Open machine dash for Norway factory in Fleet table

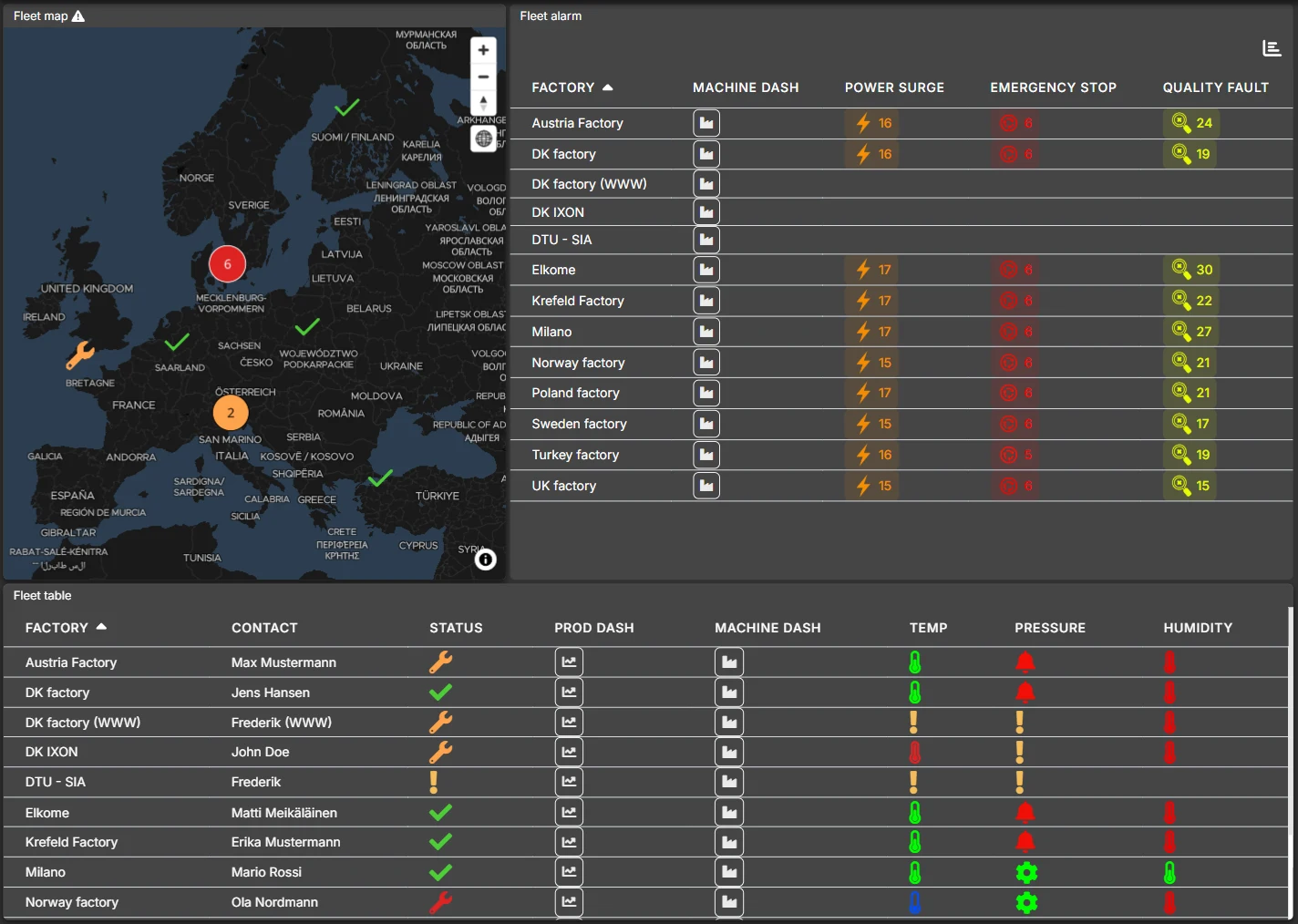(729, 902)
